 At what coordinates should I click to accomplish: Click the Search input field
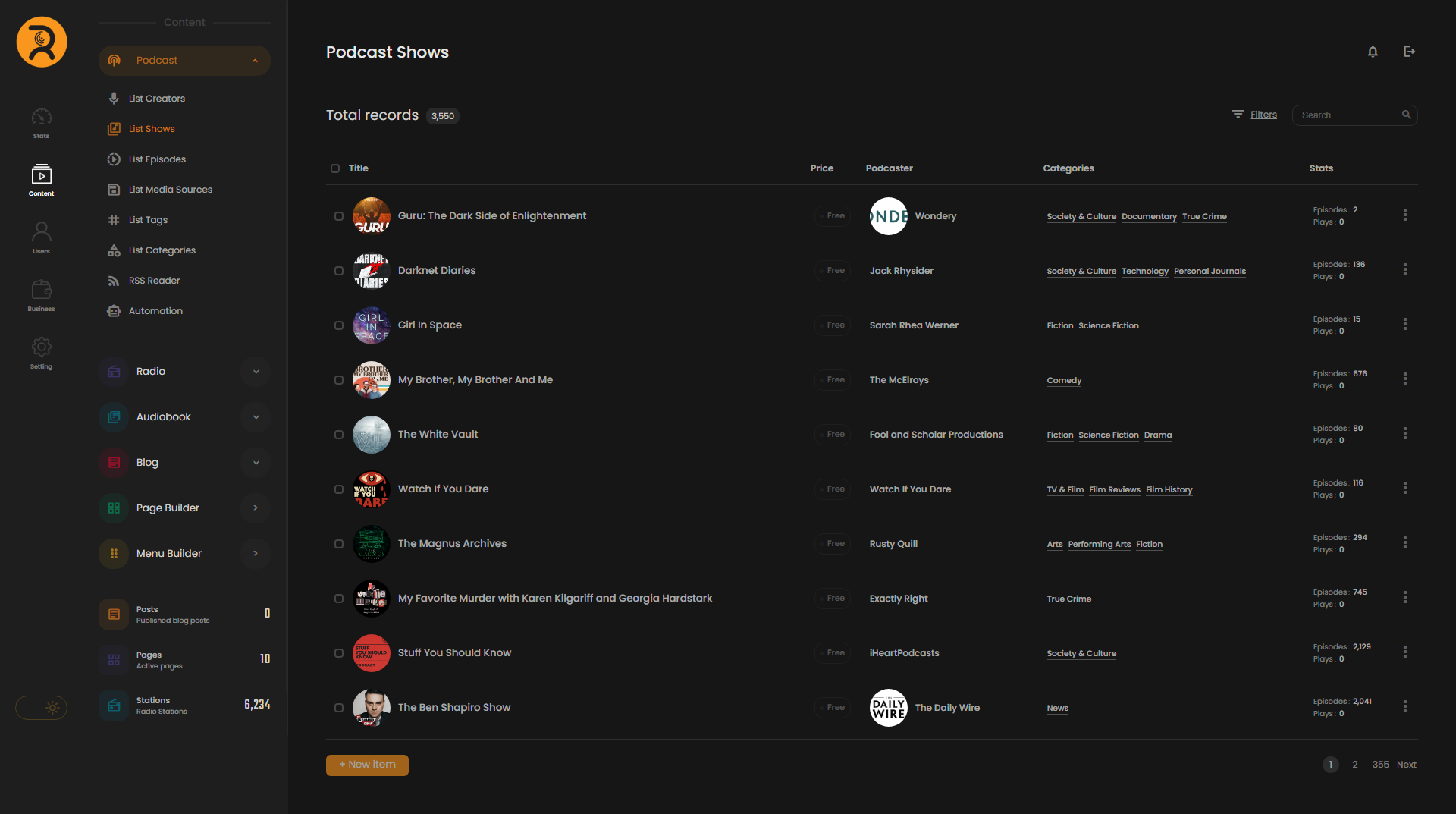click(x=1348, y=115)
